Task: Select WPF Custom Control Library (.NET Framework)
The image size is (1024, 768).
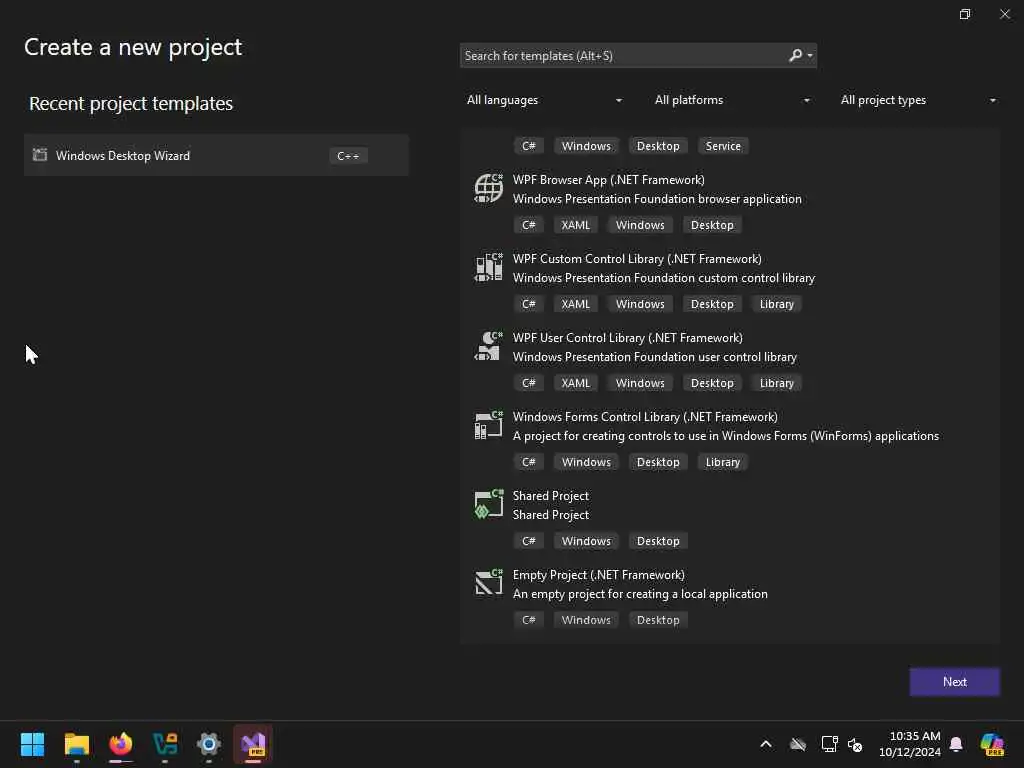Action: (637, 259)
